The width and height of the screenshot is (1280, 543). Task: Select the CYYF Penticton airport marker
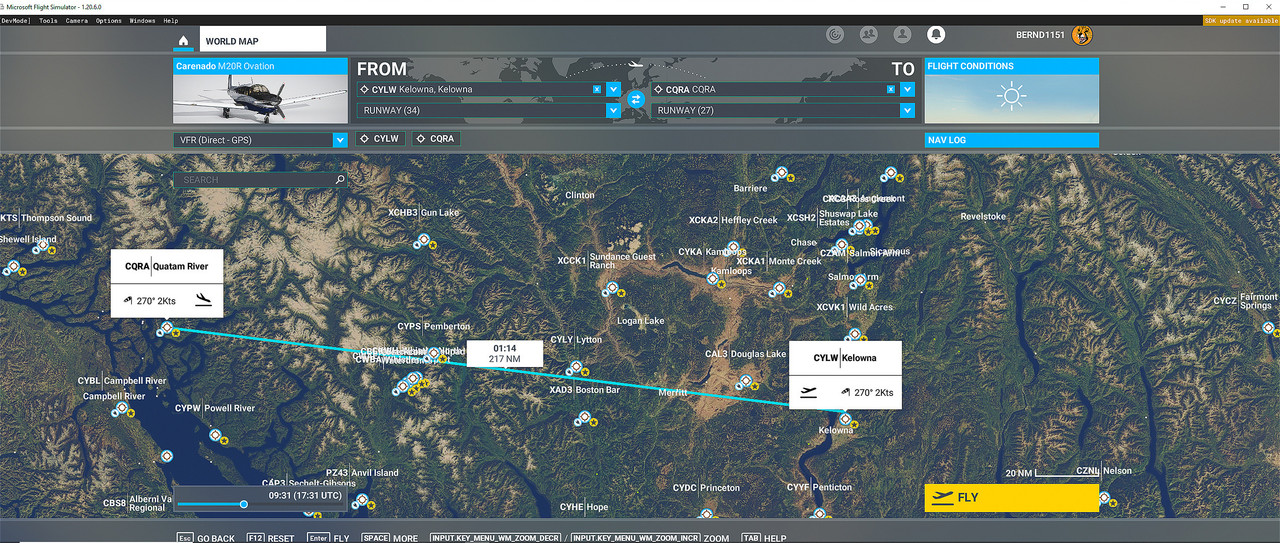point(820,515)
